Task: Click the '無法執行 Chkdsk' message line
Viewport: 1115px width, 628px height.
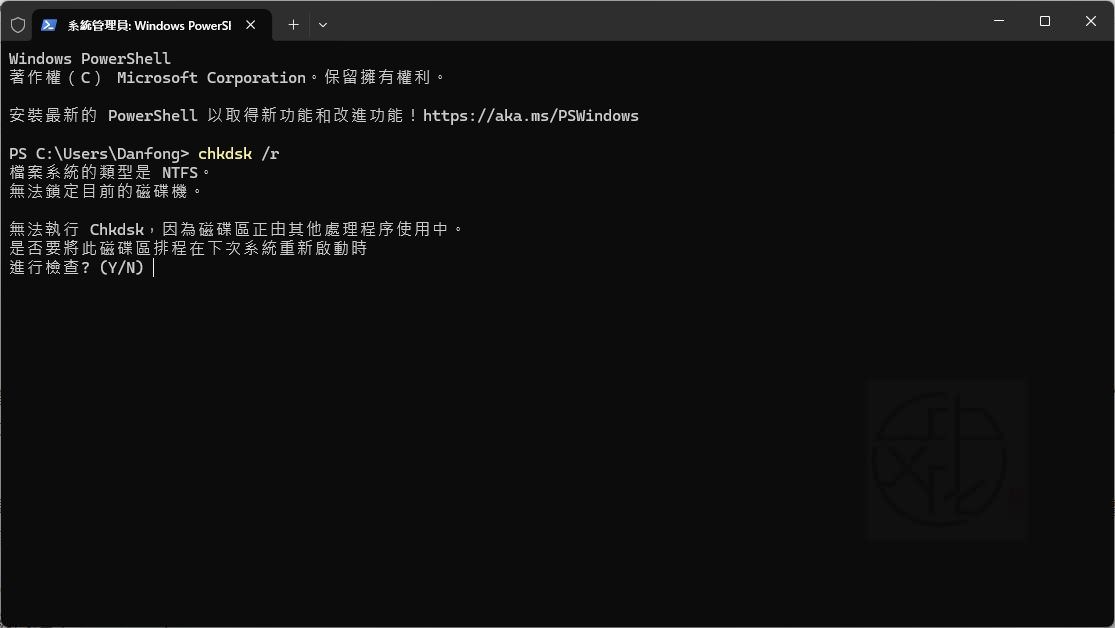Action: [x=236, y=230]
